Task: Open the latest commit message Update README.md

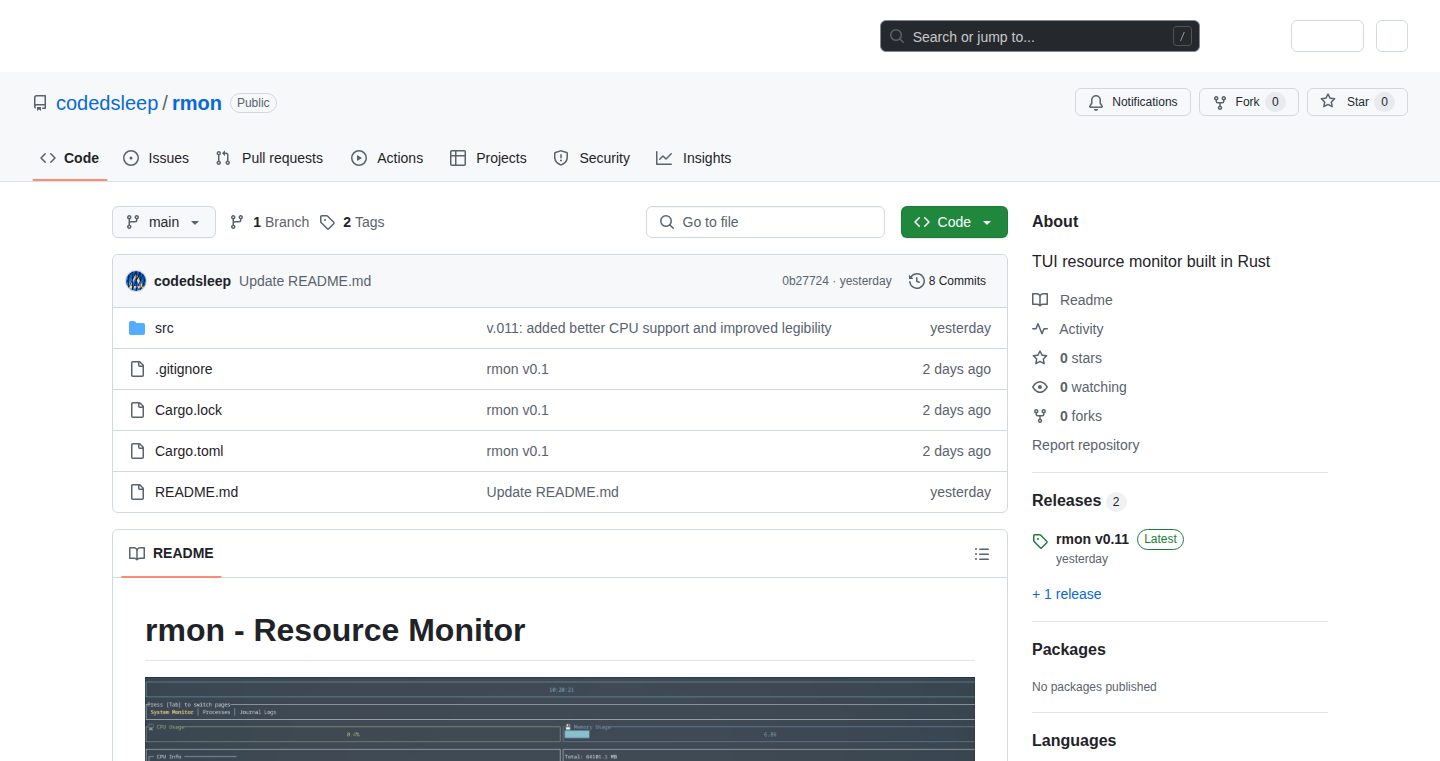Action: point(305,281)
